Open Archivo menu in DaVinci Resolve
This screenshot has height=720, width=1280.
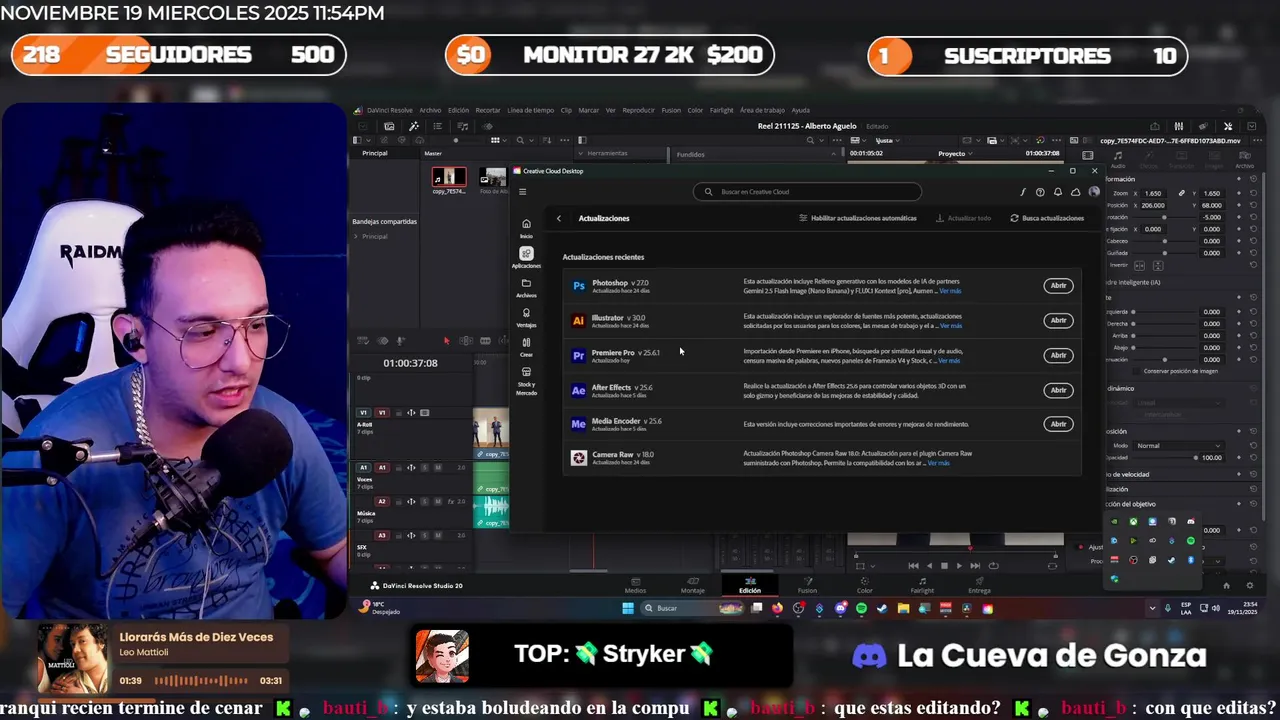(x=430, y=110)
